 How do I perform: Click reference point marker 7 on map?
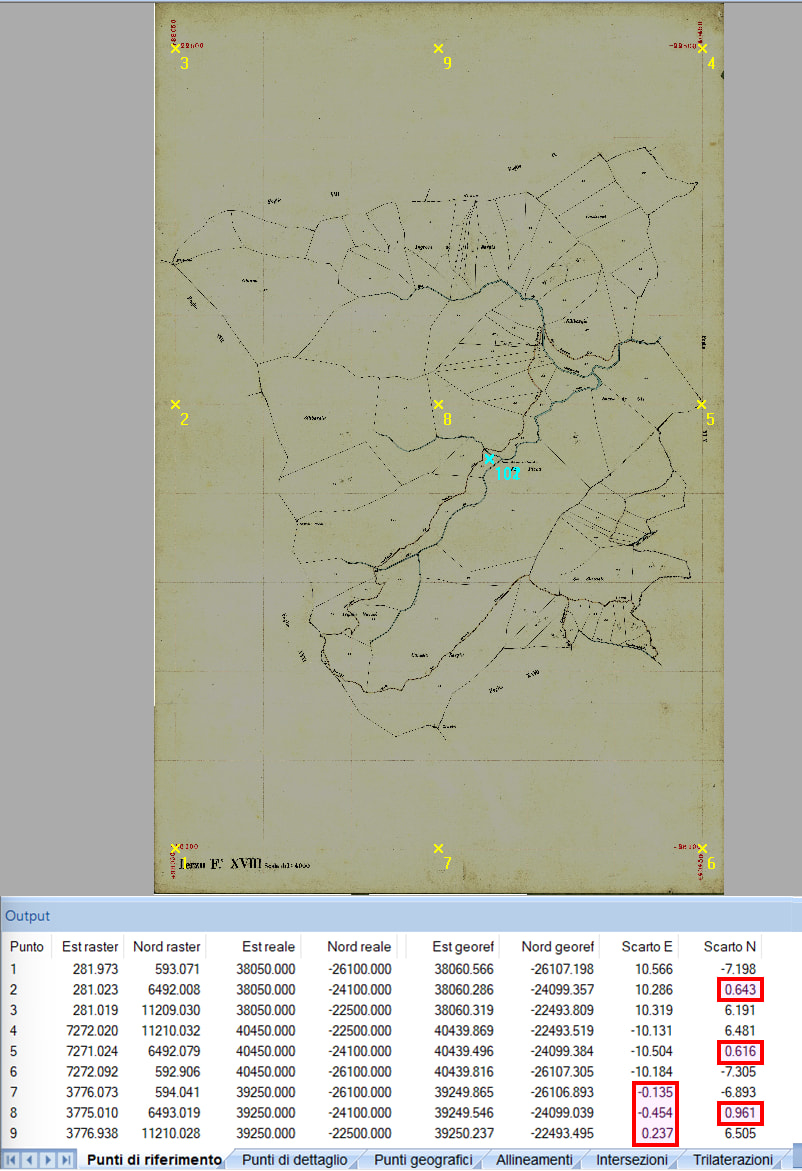[438, 849]
